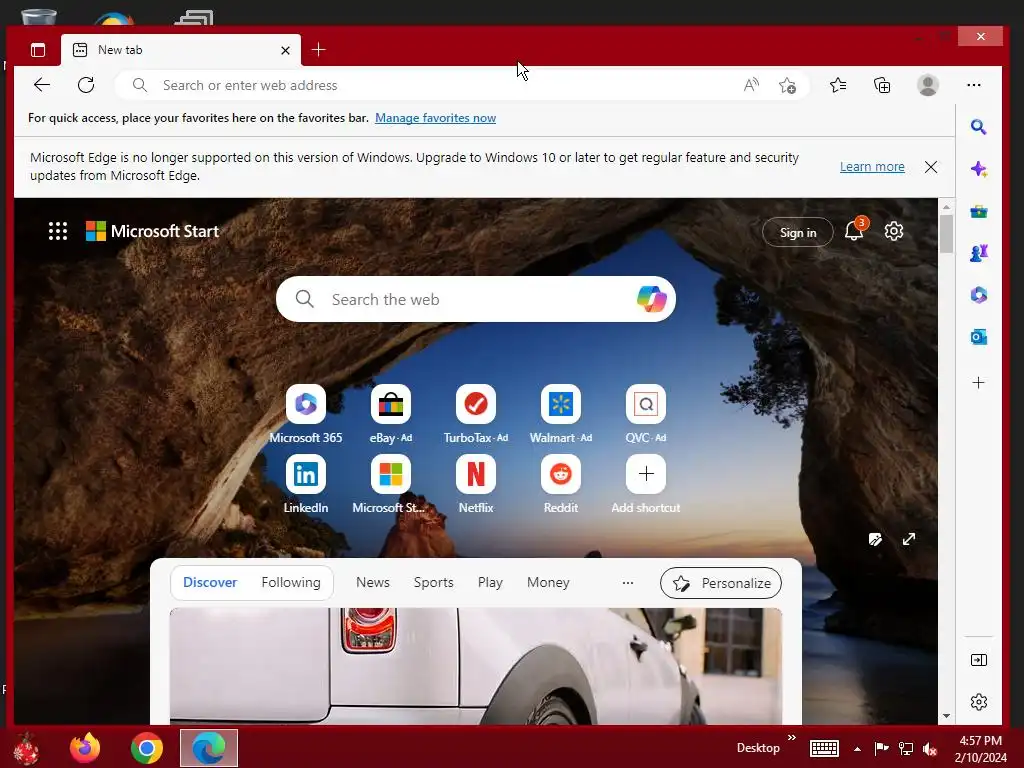Click the Sign in button
The image size is (1024, 768).
[797, 232]
